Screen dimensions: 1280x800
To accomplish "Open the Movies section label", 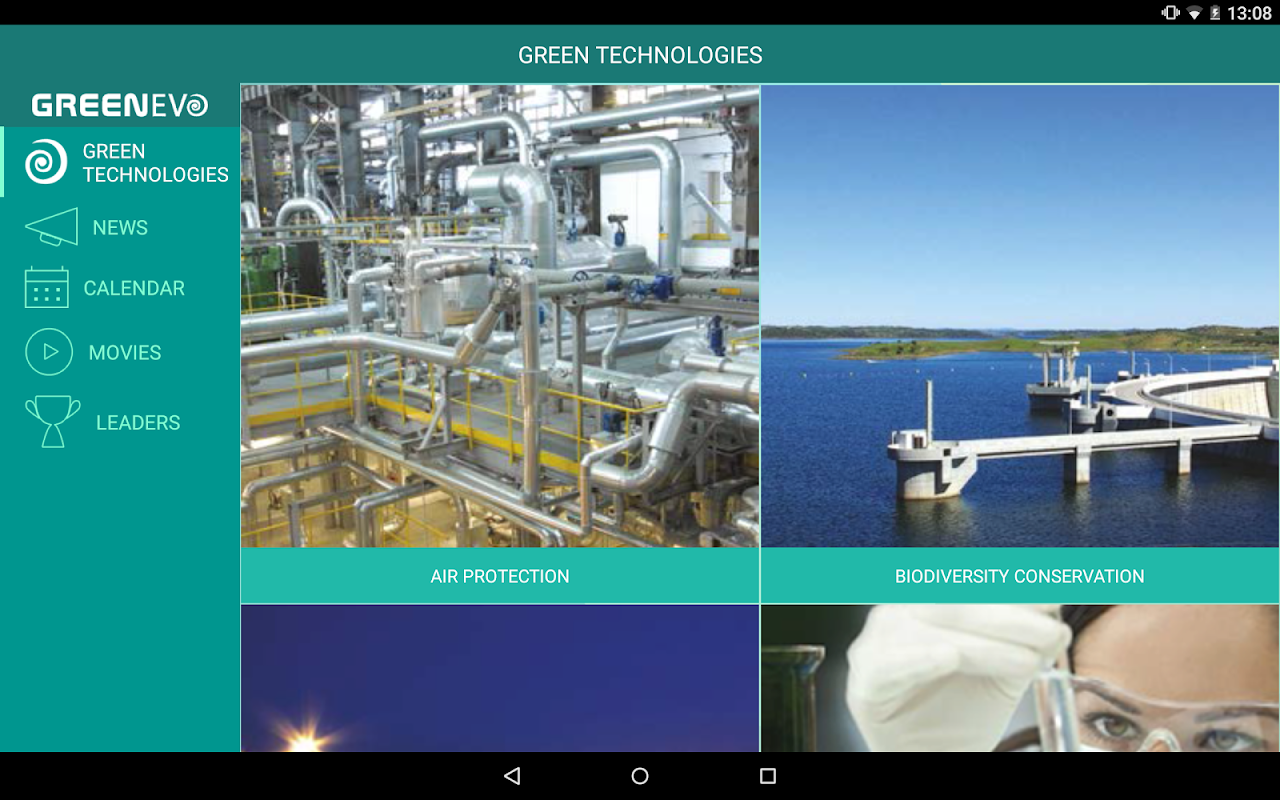I will (x=125, y=353).
